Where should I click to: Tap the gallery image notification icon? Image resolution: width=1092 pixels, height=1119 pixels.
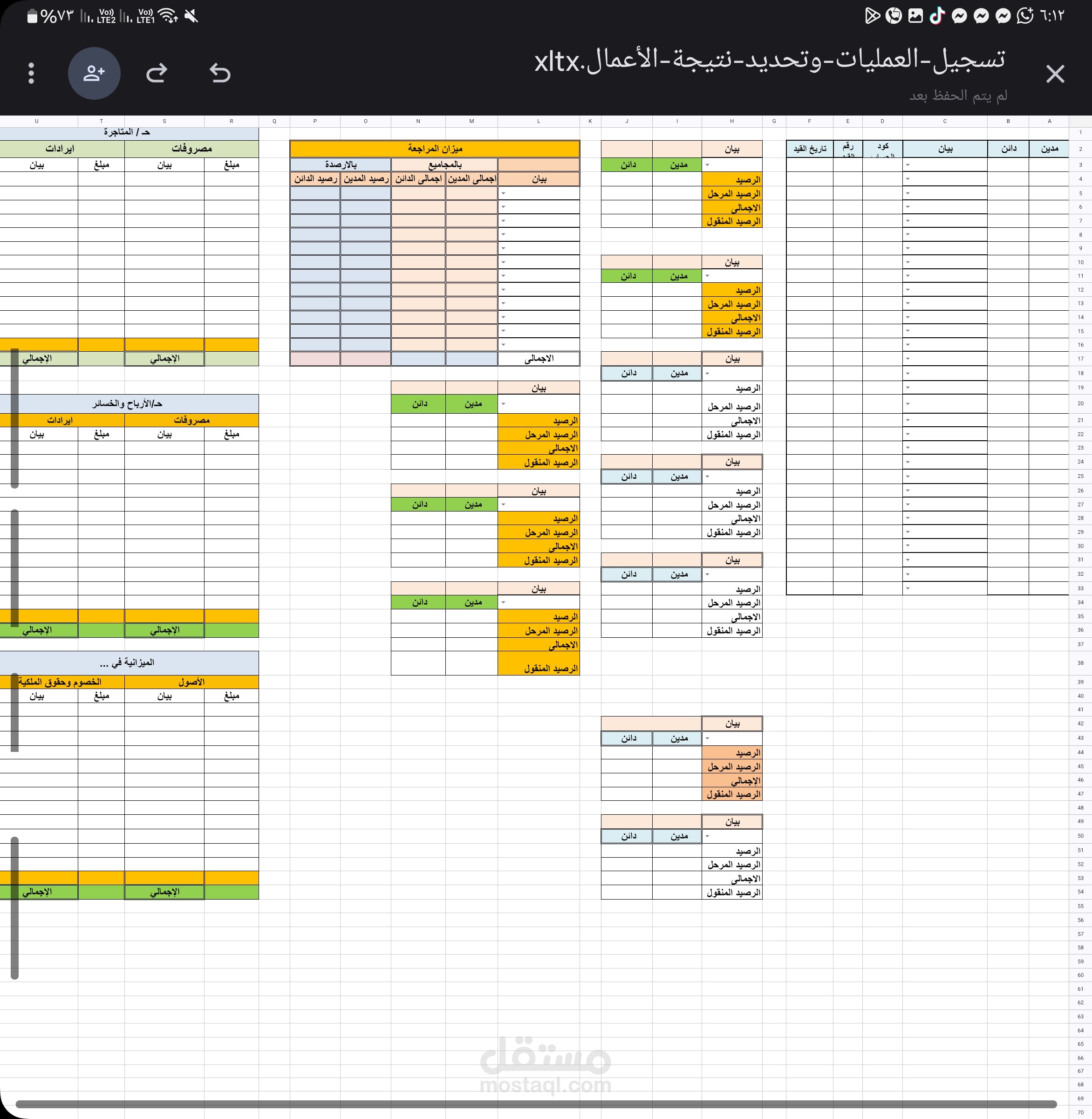click(x=915, y=15)
